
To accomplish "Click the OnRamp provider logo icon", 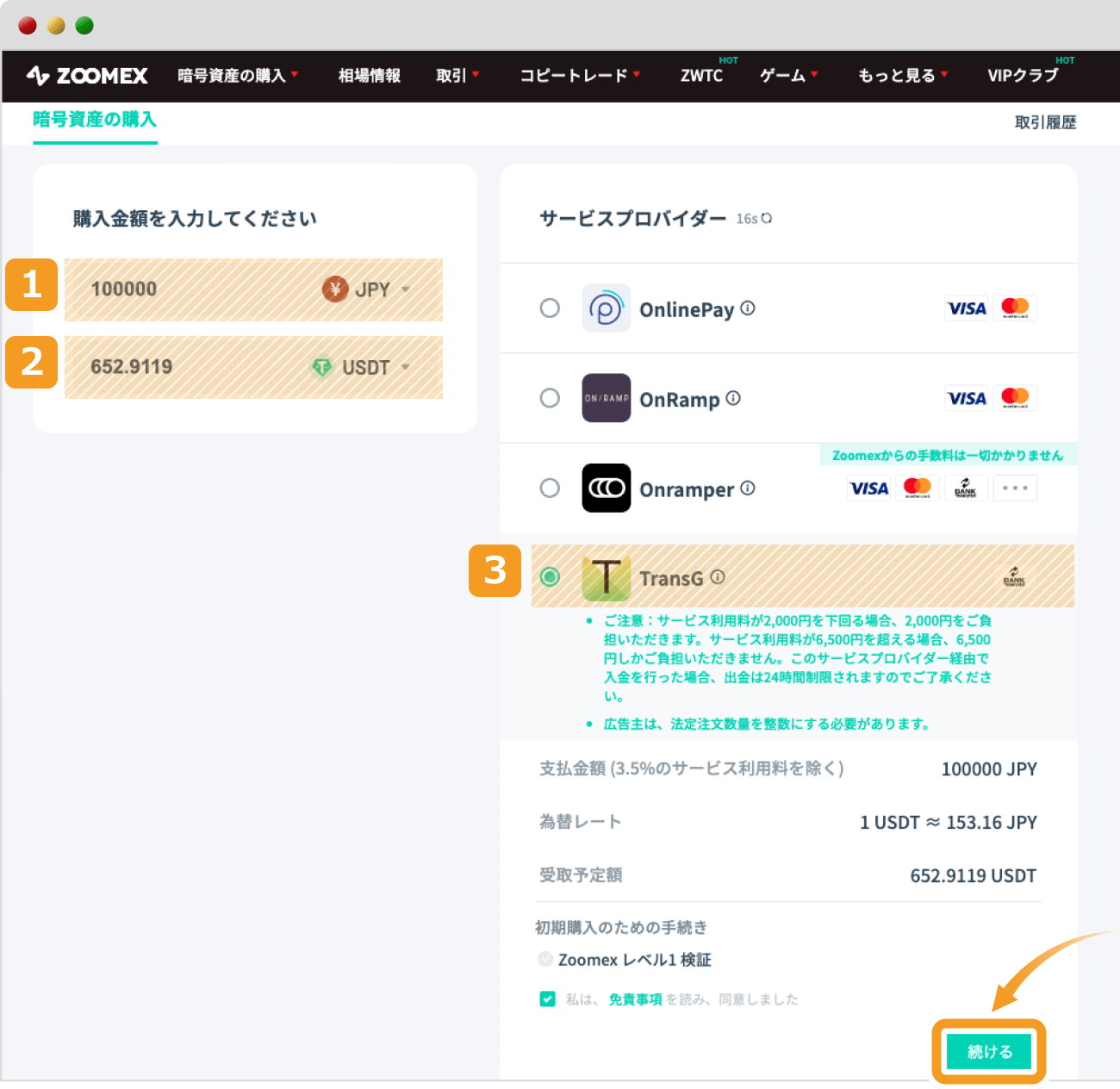I will [x=606, y=398].
